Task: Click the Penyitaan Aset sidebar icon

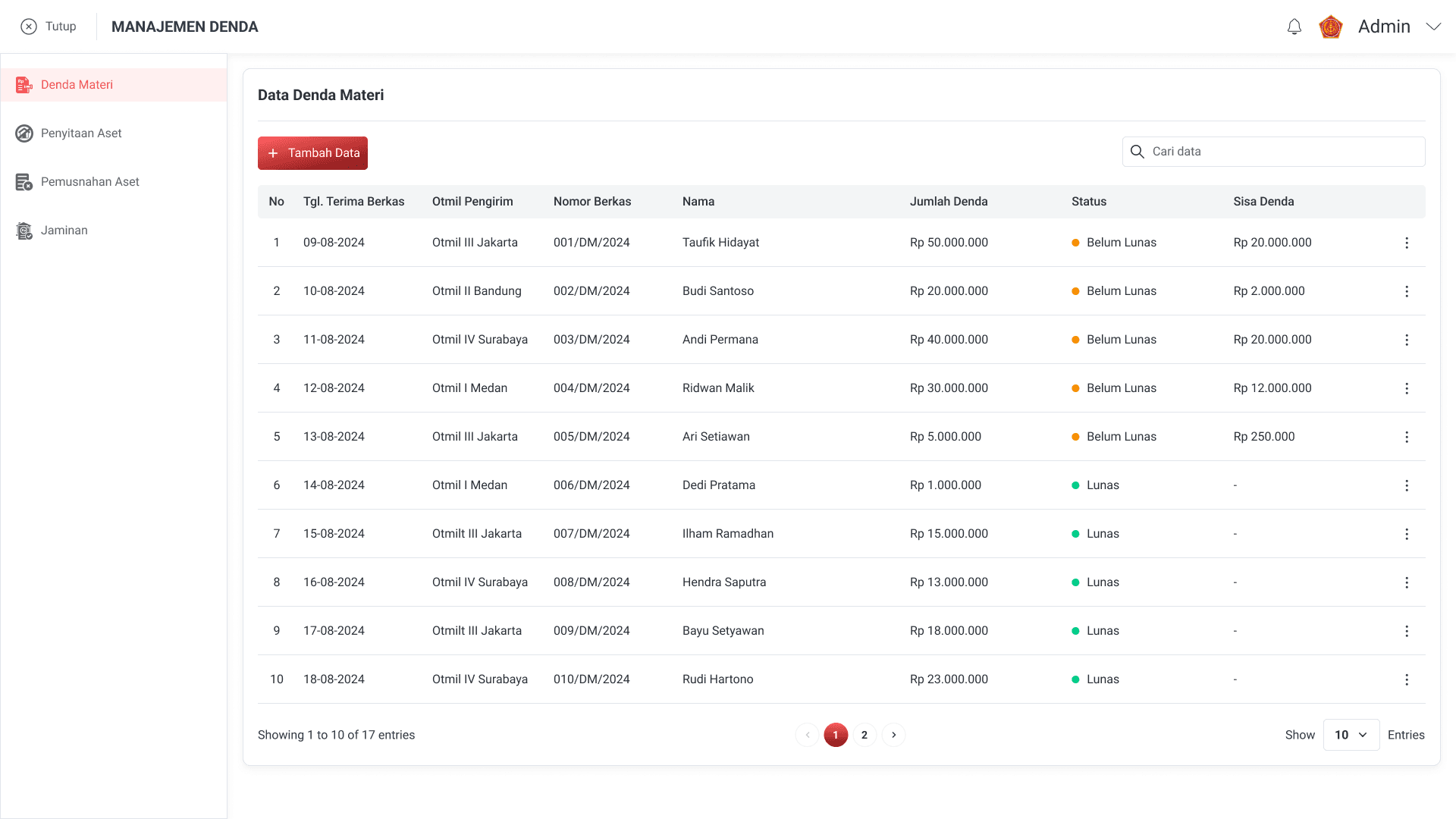Action: 24,133
